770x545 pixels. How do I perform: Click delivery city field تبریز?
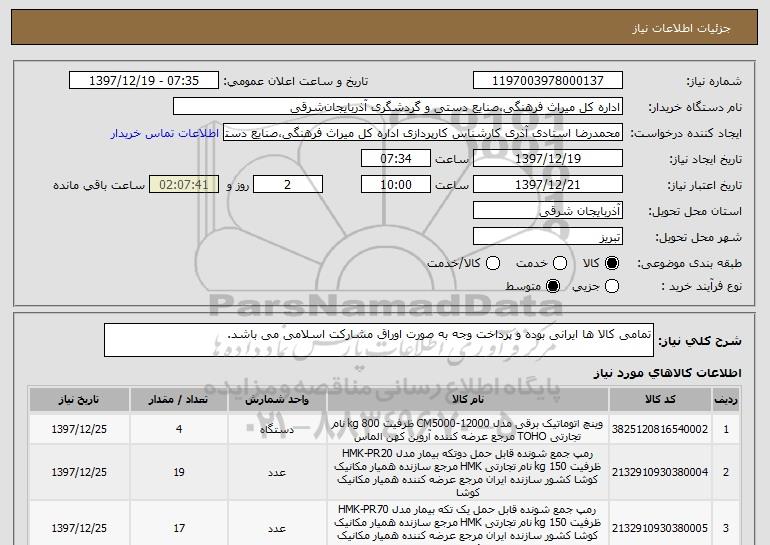(x=548, y=237)
